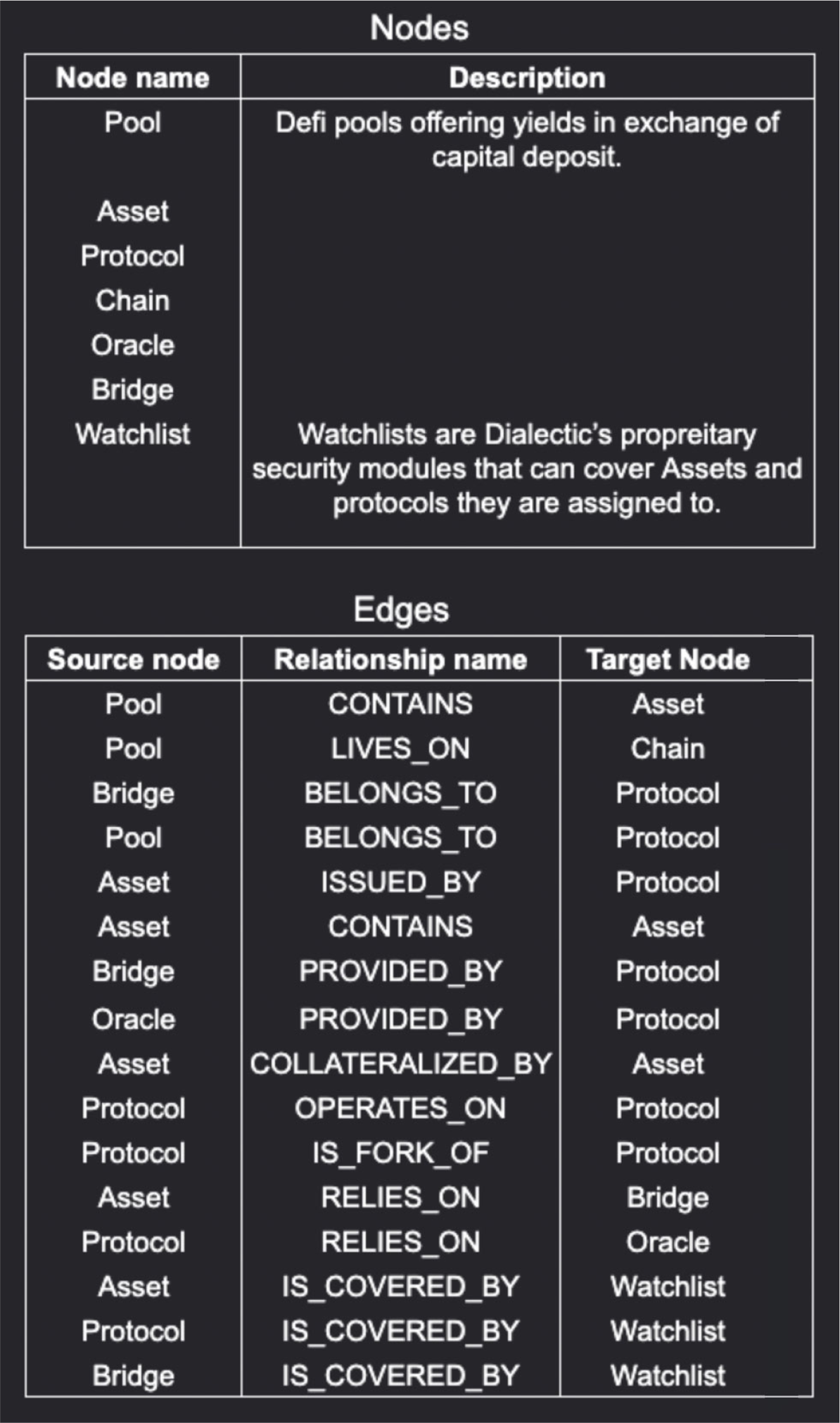Select the Node name column header
Screen dimensions: 840x1423
133,77
